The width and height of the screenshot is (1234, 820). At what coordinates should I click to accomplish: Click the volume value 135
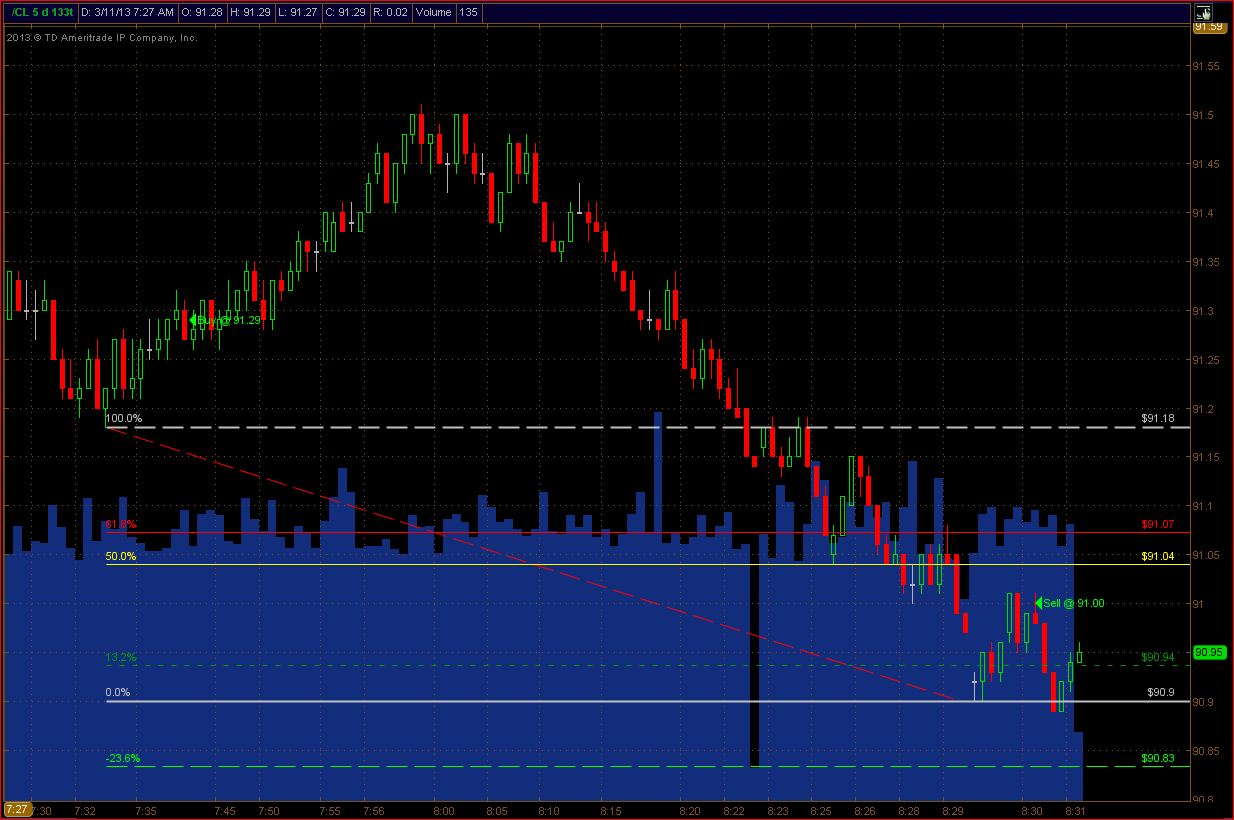coord(468,12)
